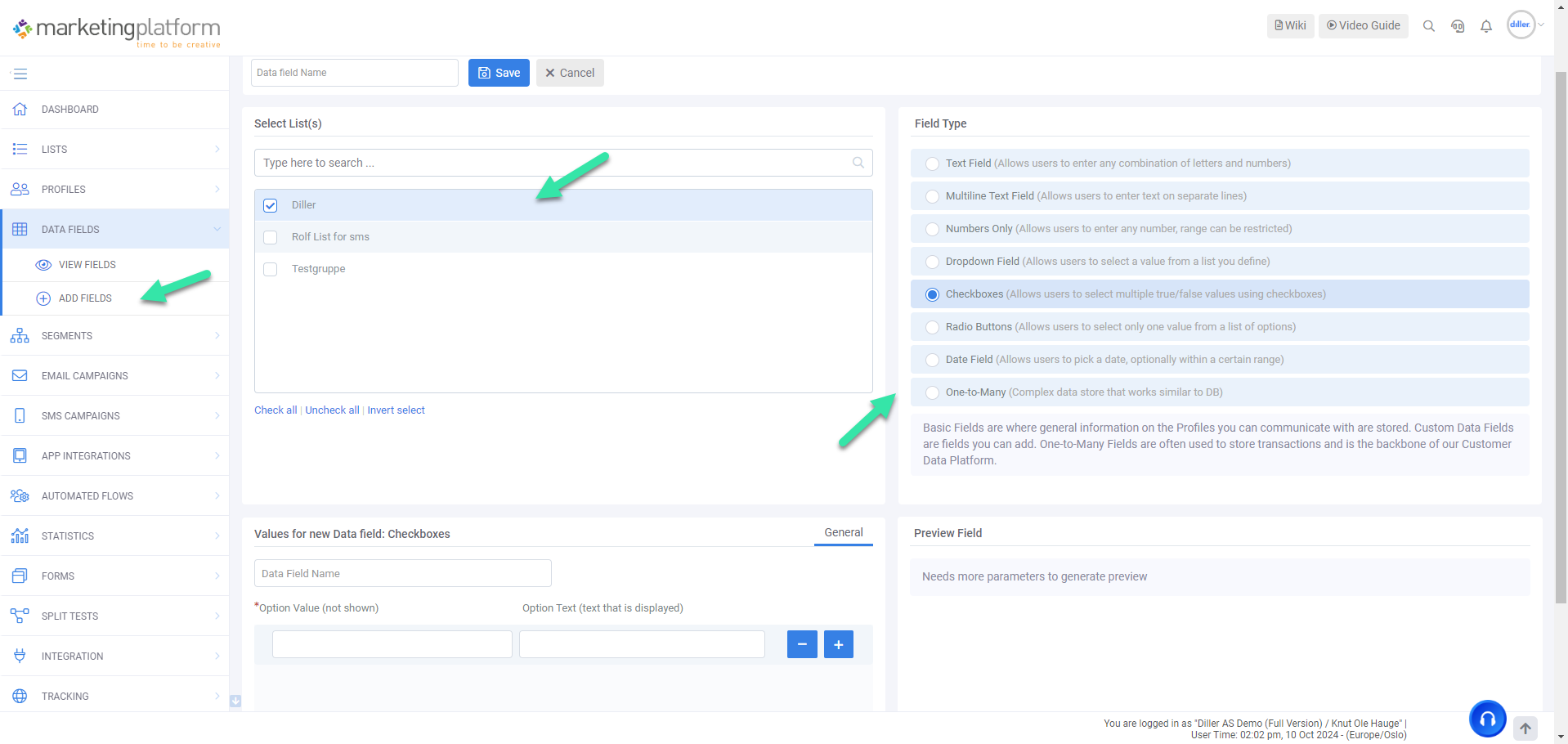Check the Rolf List for sms checkbox

click(271, 237)
